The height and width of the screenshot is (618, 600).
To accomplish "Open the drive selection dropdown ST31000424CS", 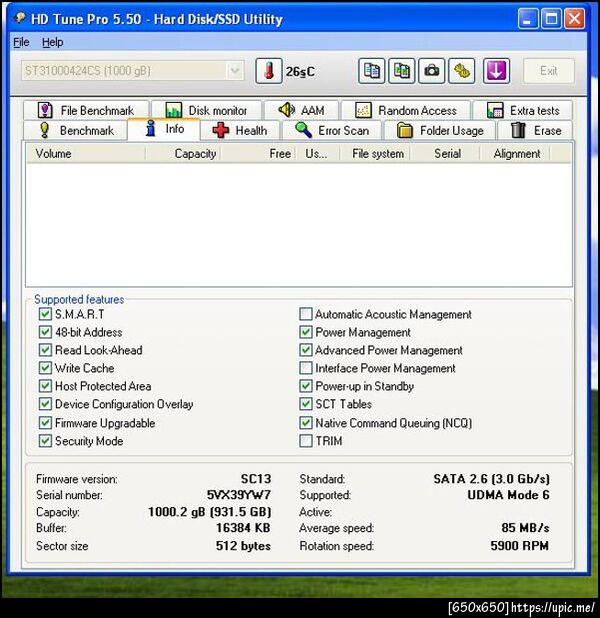I will coord(133,71).
